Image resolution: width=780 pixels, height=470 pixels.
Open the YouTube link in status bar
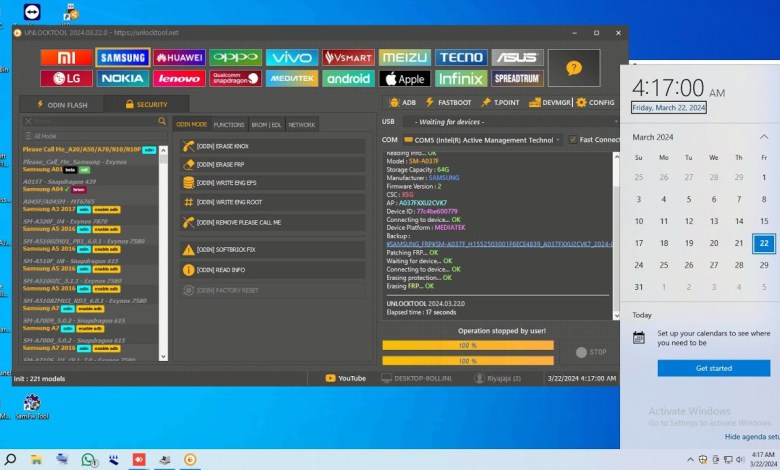tap(345, 378)
